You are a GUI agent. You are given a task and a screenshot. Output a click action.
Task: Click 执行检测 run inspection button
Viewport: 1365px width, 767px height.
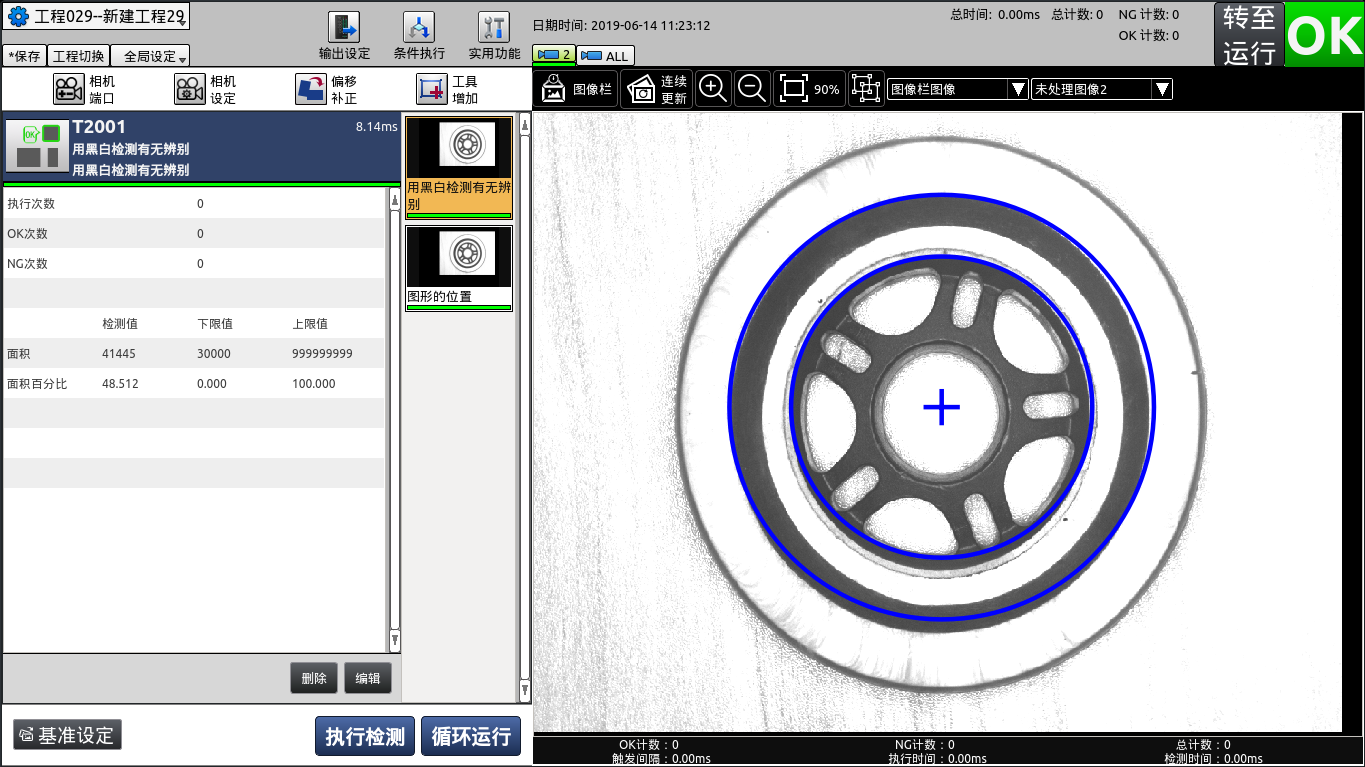tap(365, 736)
